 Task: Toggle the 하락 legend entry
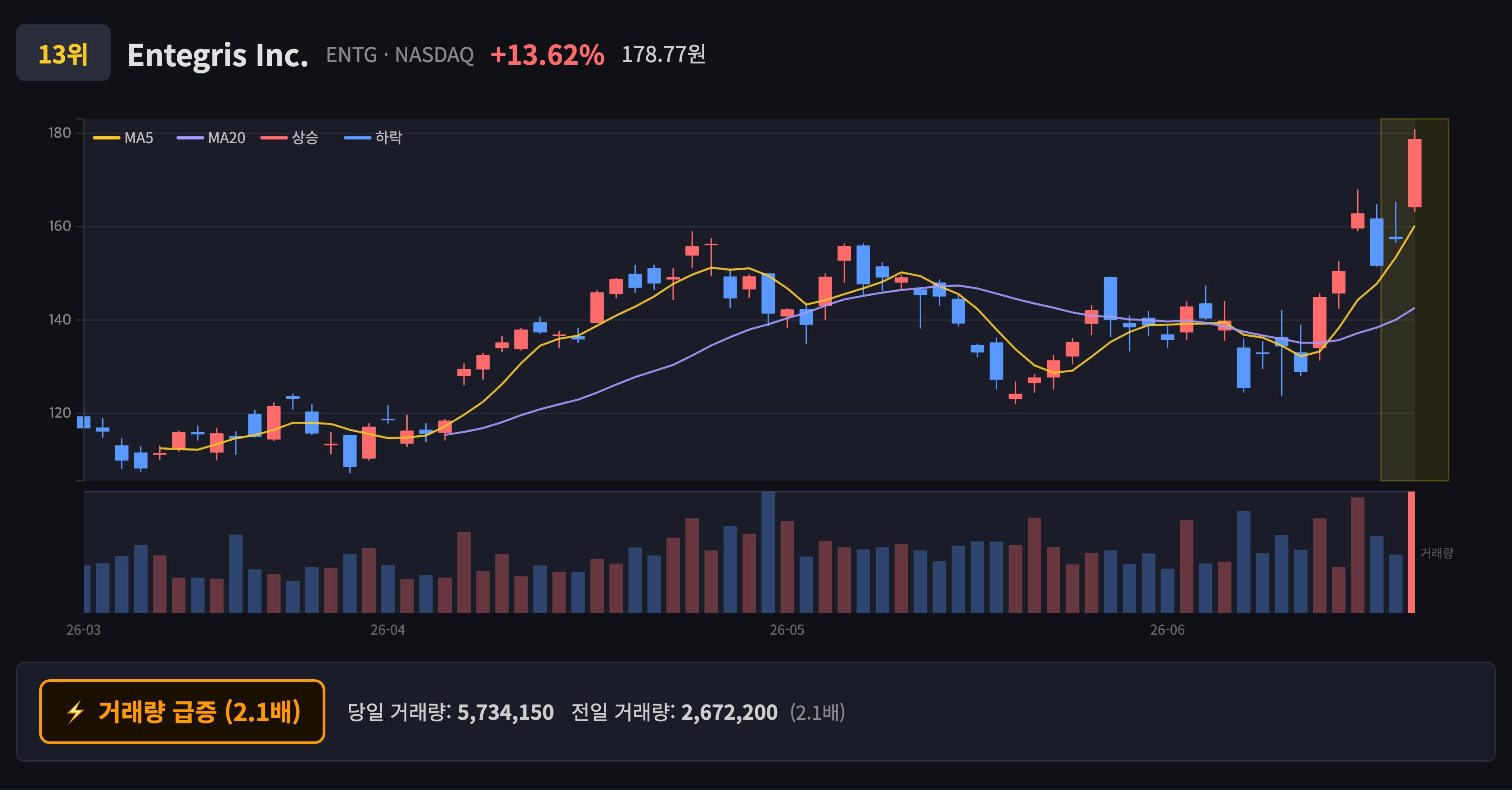[x=373, y=138]
